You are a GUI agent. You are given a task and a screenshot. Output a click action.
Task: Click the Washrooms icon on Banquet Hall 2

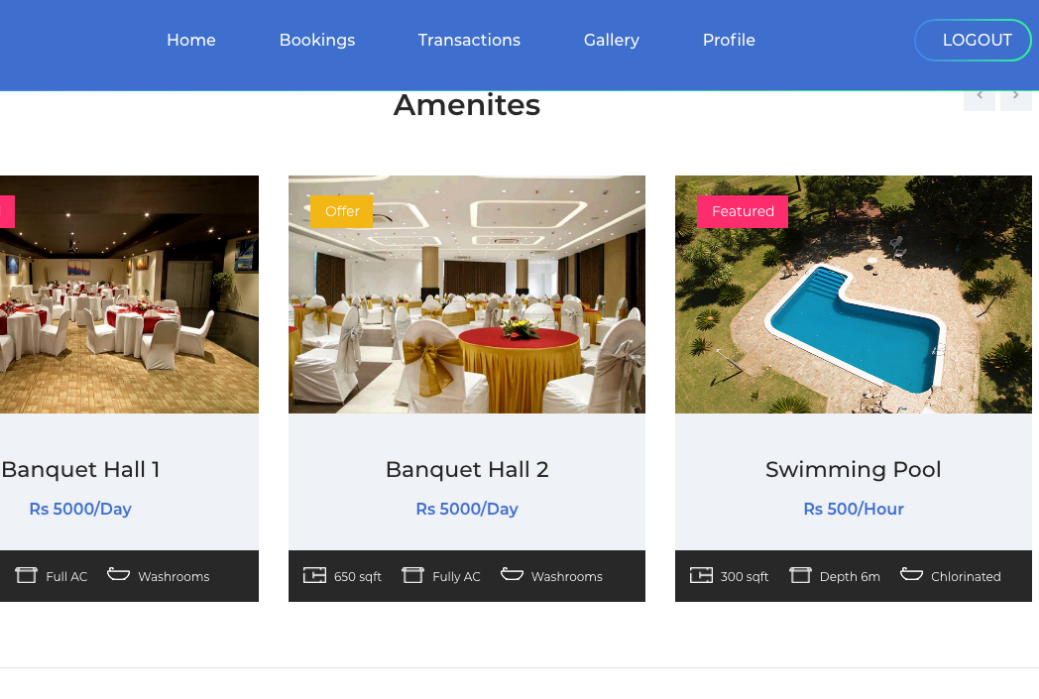coord(512,574)
